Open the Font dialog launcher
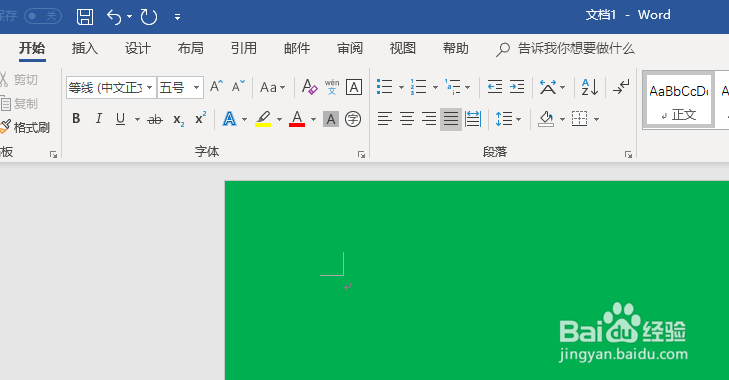Image resolution: width=729 pixels, height=380 pixels. click(x=361, y=154)
